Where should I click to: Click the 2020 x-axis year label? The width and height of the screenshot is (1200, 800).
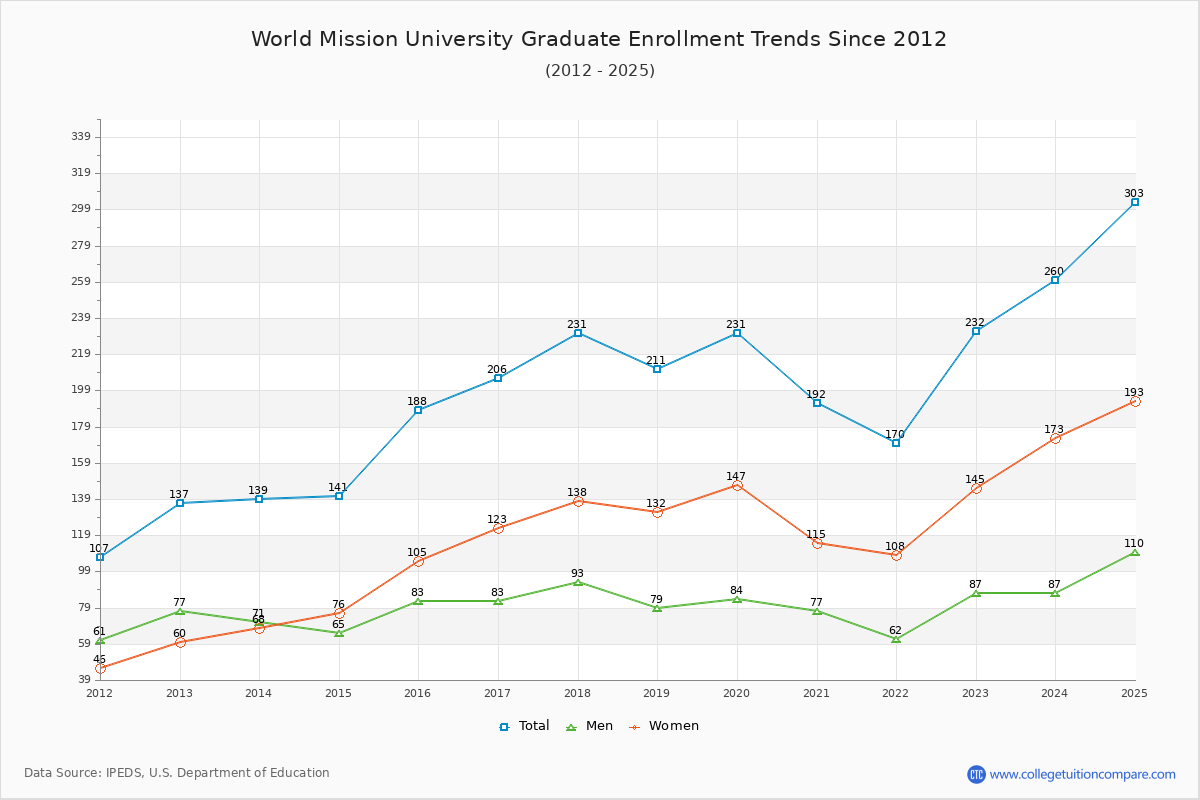736,692
